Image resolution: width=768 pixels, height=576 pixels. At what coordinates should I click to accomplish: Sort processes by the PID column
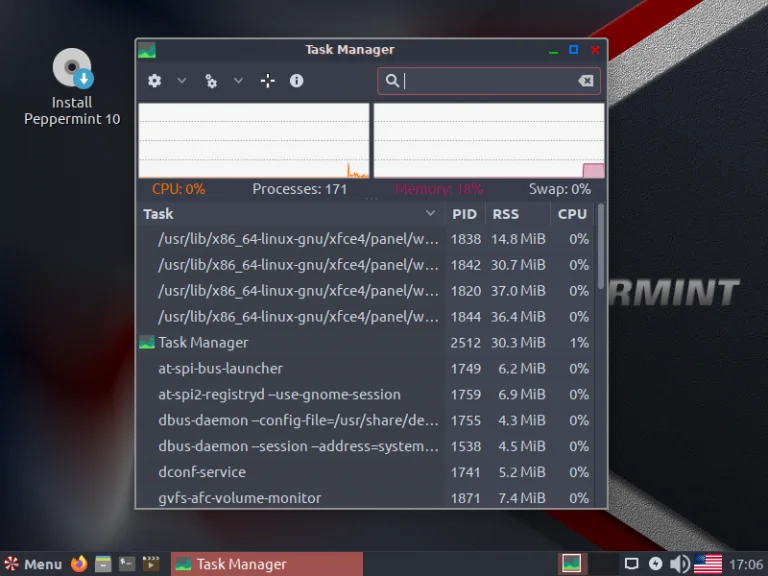[x=464, y=214]
